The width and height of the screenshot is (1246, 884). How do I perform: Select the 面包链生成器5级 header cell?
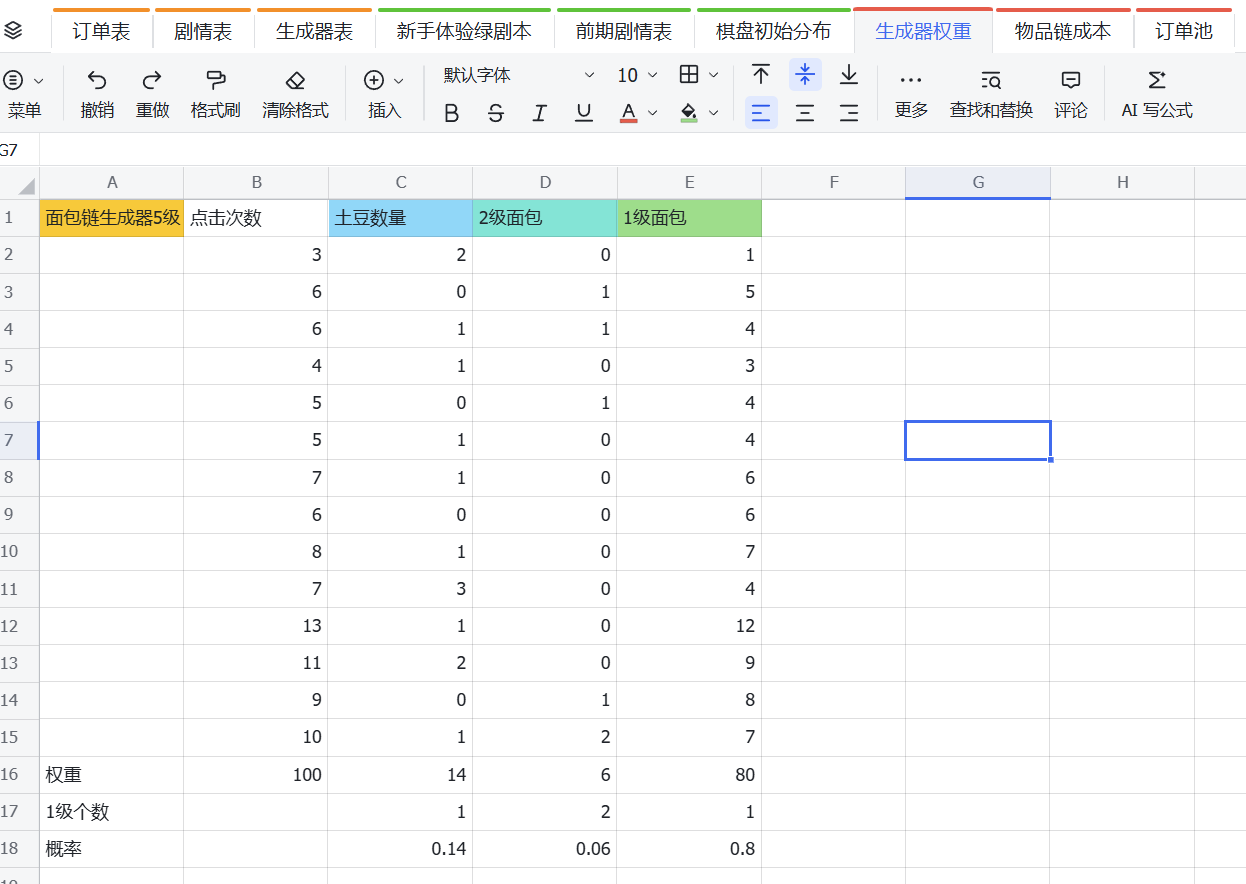tap(112, 218)
